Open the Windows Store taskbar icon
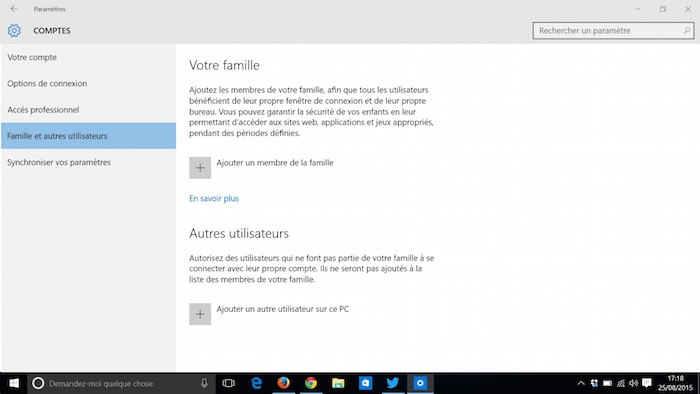700x394 pixels. click(366, 383)
